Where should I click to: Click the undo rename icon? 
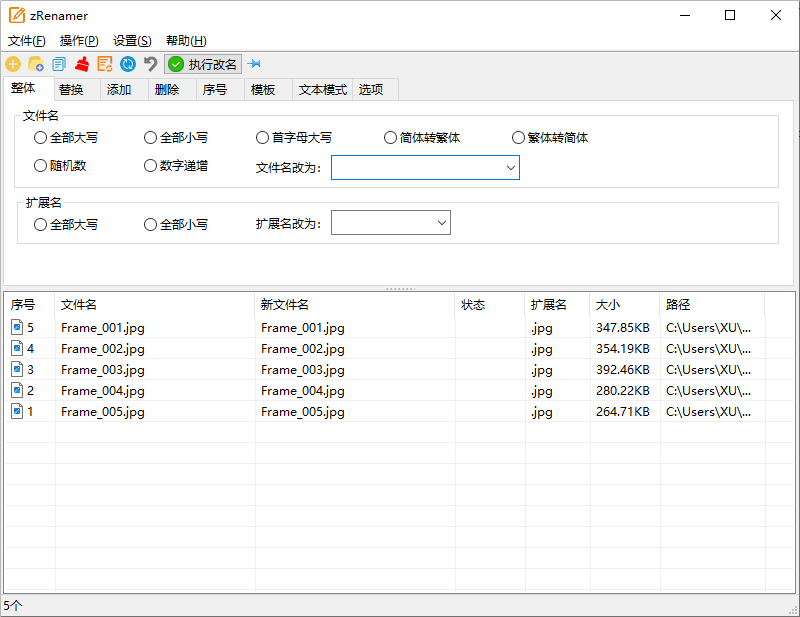tap(150, 63)
